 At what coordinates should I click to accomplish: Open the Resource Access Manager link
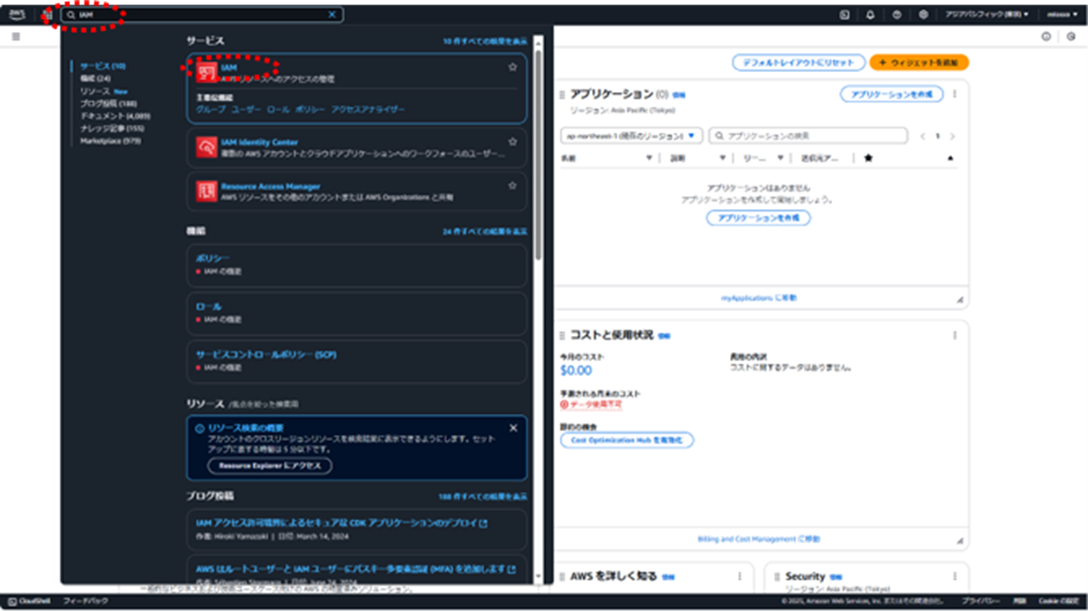tap(271, 187)
